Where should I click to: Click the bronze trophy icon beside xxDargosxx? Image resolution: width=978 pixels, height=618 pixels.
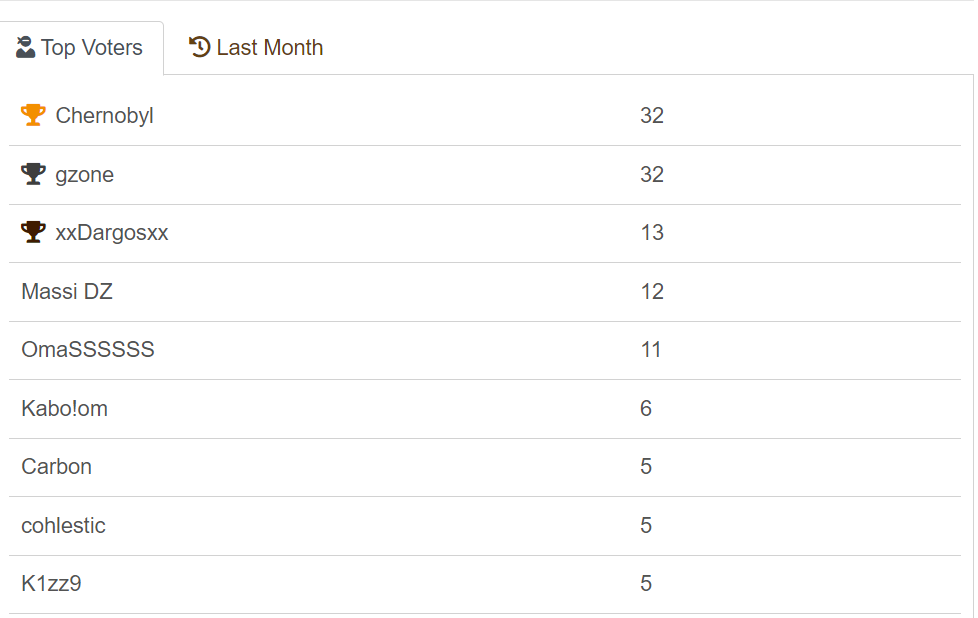point(33,233)
